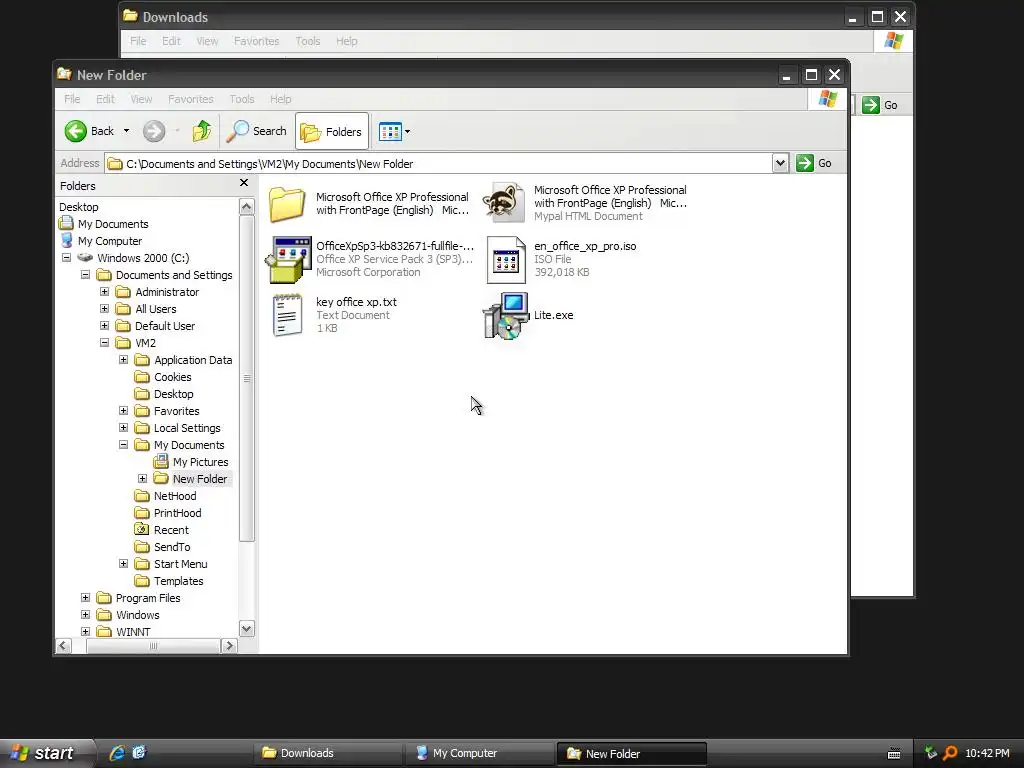The width and height of the screenshot is (1024, 768).
Task: Launch Internet Explorer from quick launch
Action: pos(117,753)
